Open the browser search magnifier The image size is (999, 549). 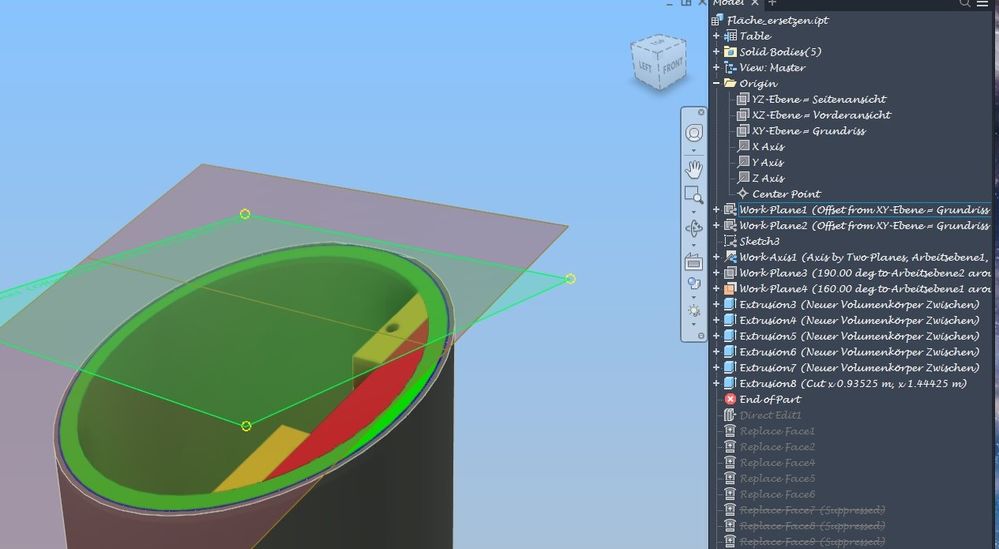coord(965,3)
